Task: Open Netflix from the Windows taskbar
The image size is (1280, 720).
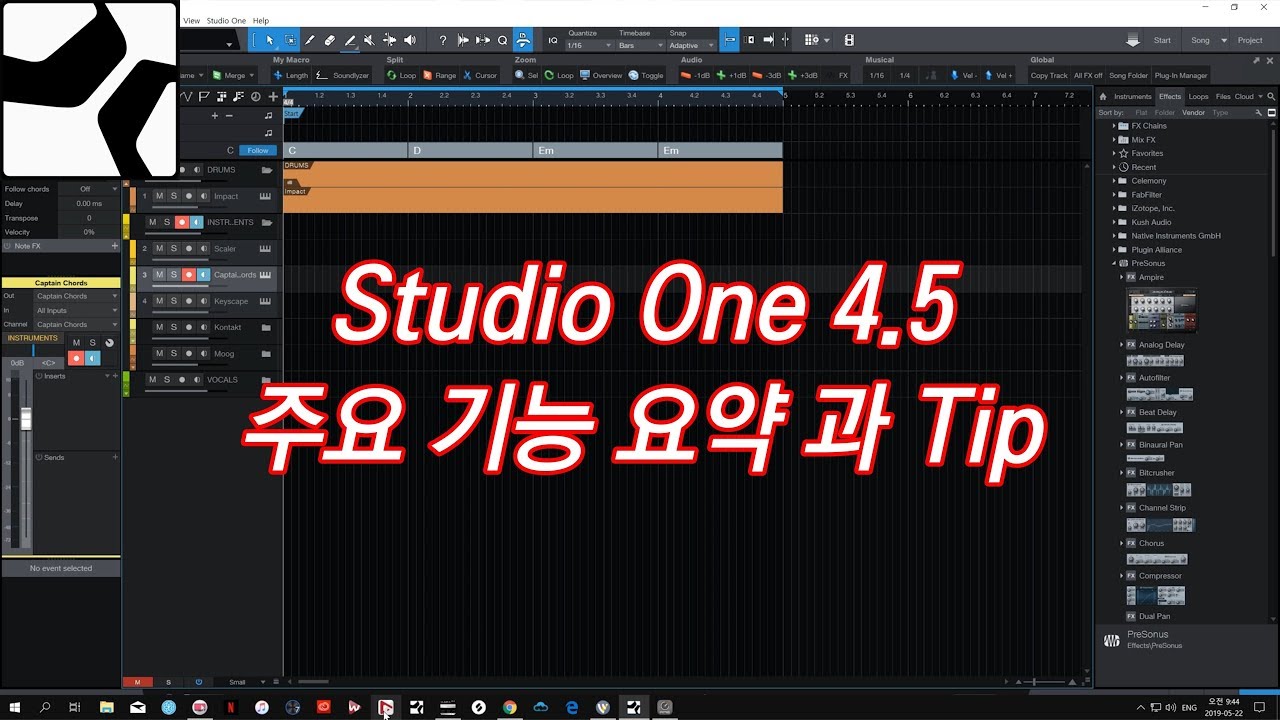Action: pyautogui.click(x=230, y=707)
